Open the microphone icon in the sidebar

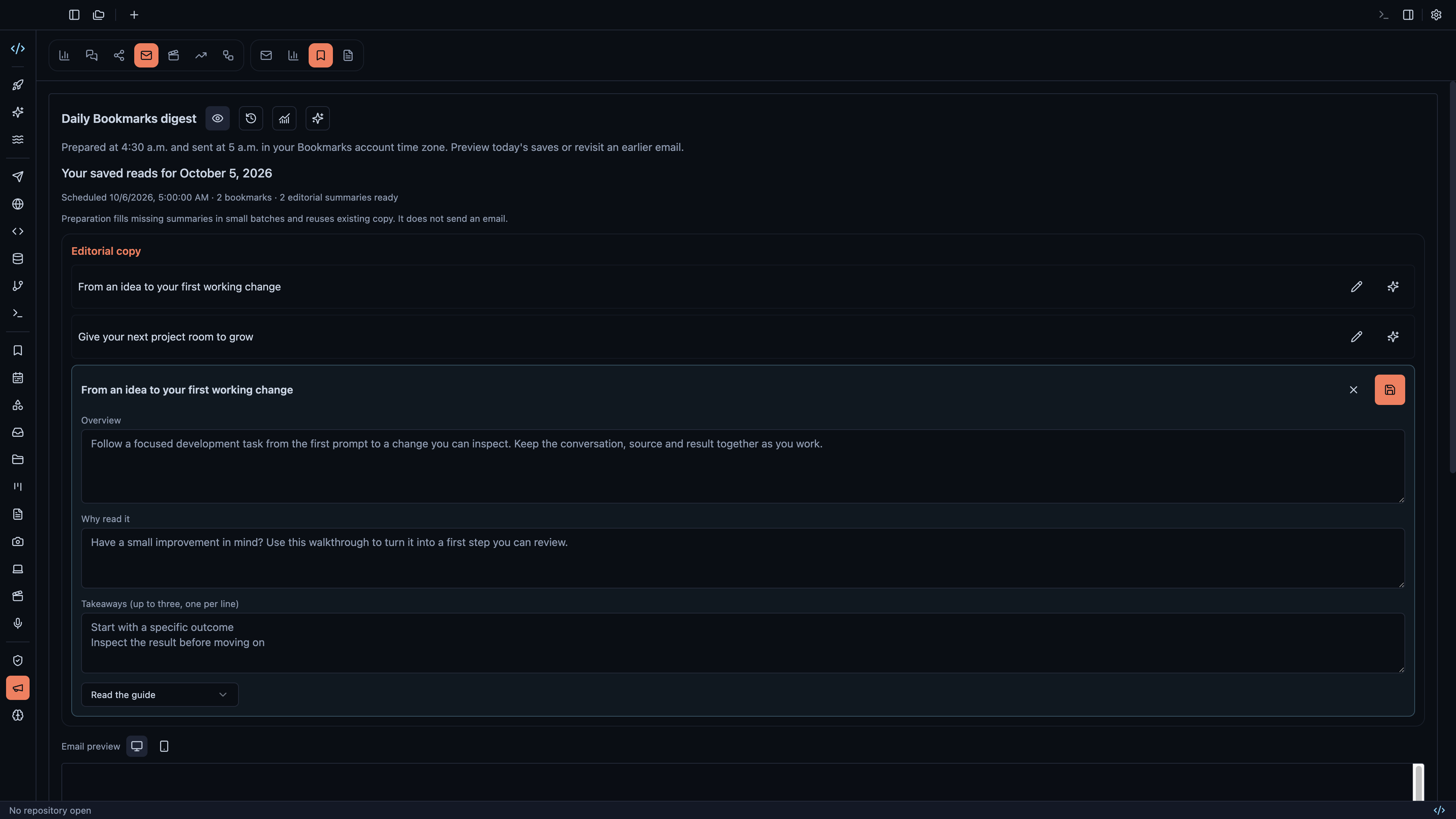(18, 623)
